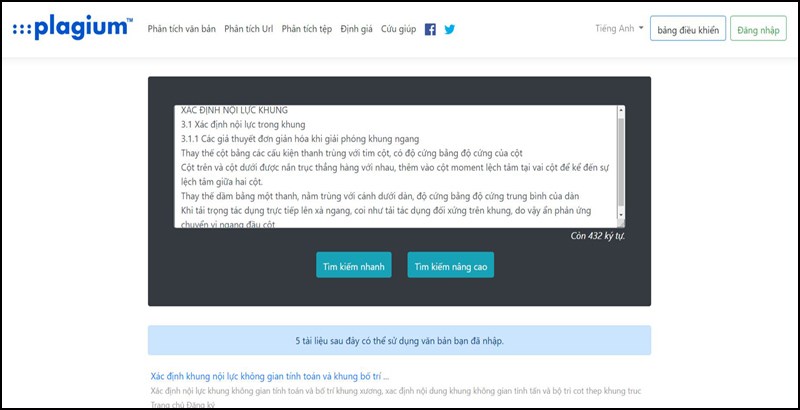Open the Facebook icon link

[x=430, y=30]
